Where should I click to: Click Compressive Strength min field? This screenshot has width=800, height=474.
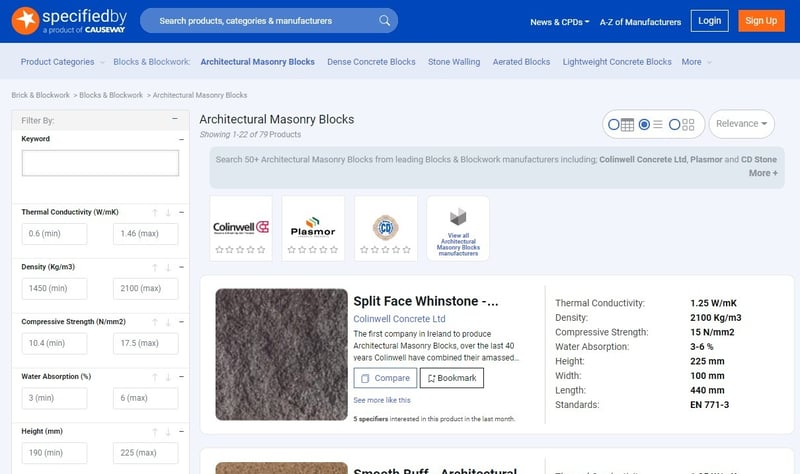point(54,343)
